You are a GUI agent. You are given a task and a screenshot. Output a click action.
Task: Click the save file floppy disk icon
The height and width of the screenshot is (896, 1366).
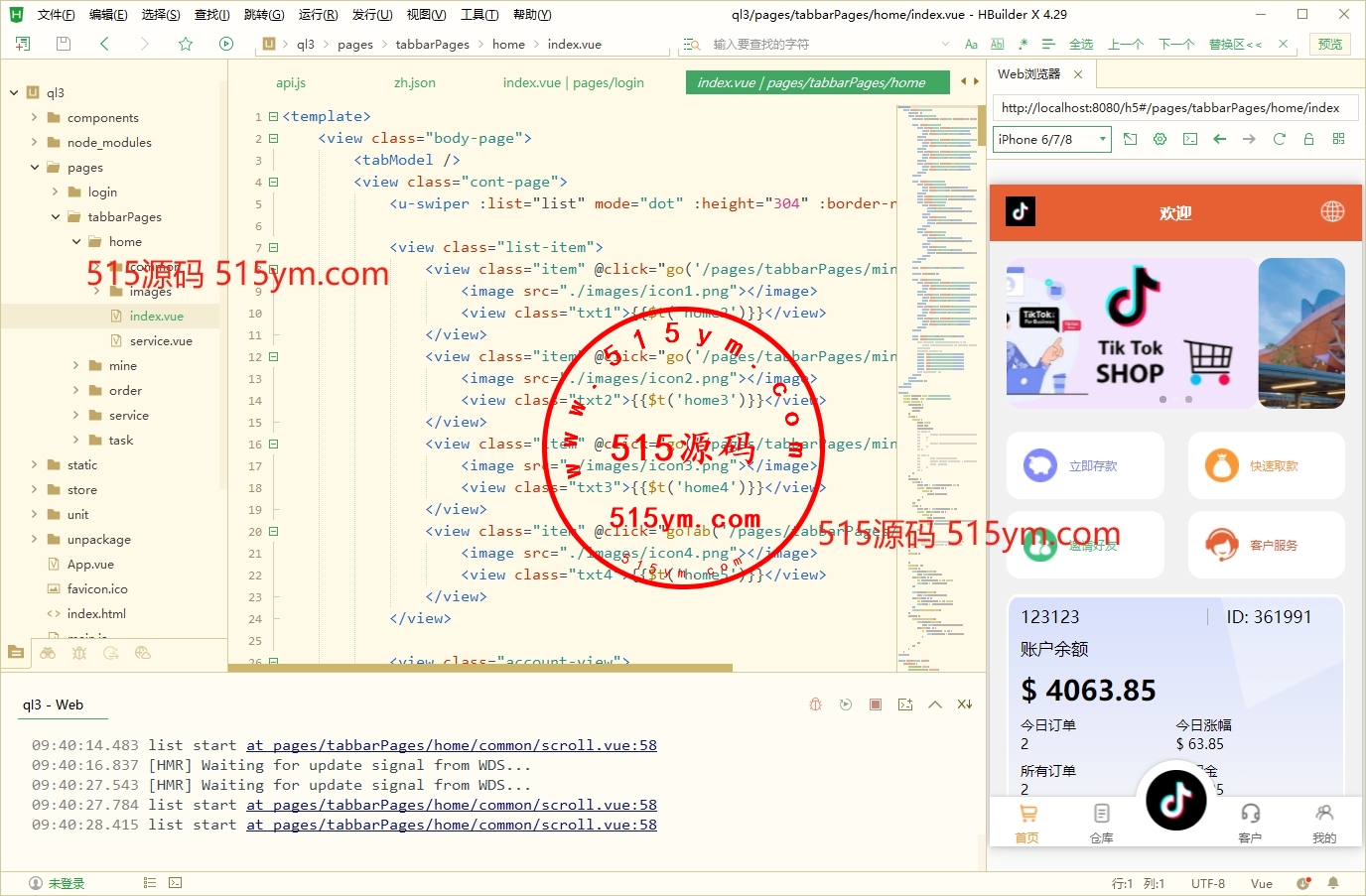tap(64, 44)
